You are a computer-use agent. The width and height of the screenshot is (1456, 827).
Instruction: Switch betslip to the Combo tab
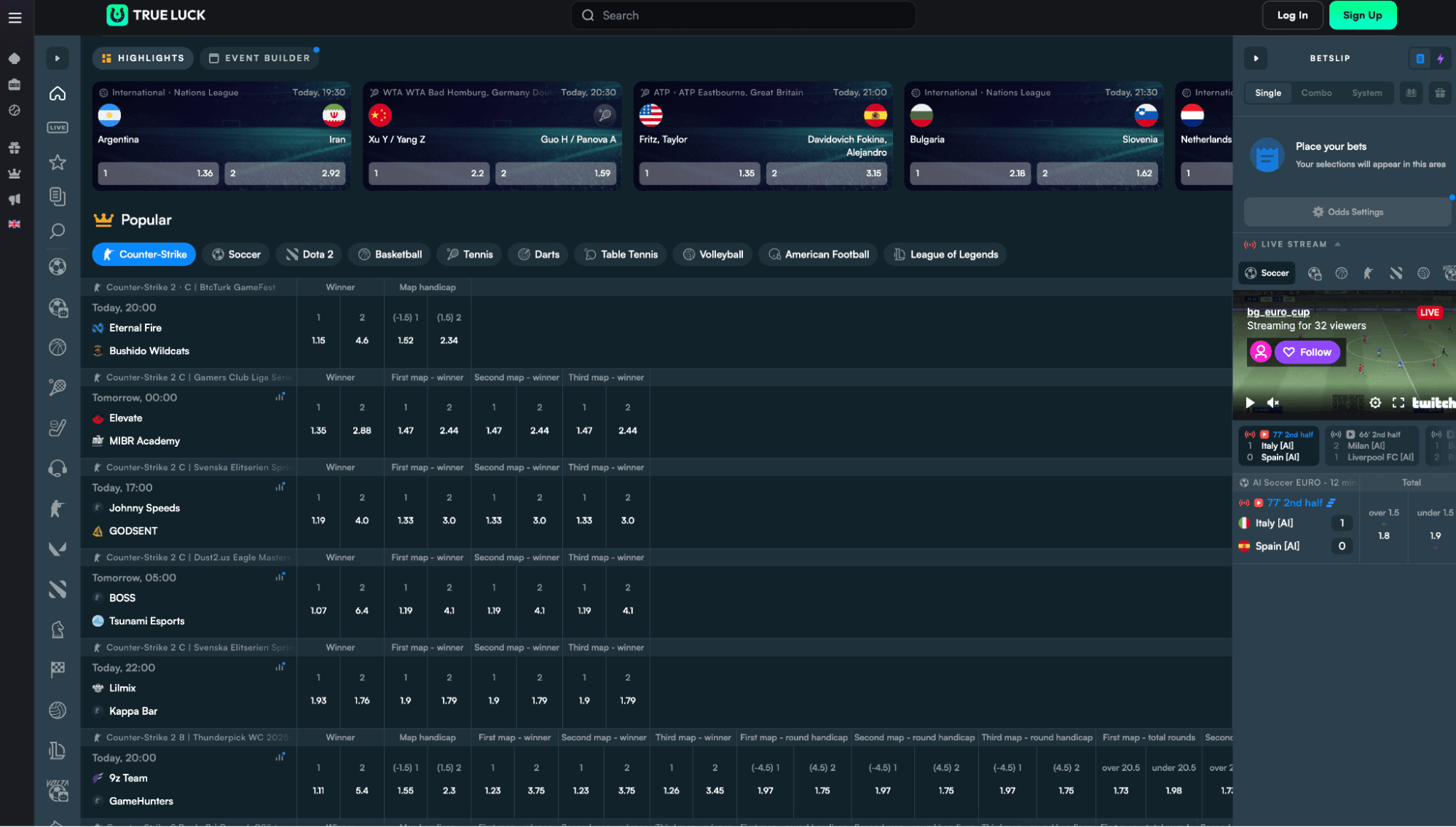point(1316,93)
